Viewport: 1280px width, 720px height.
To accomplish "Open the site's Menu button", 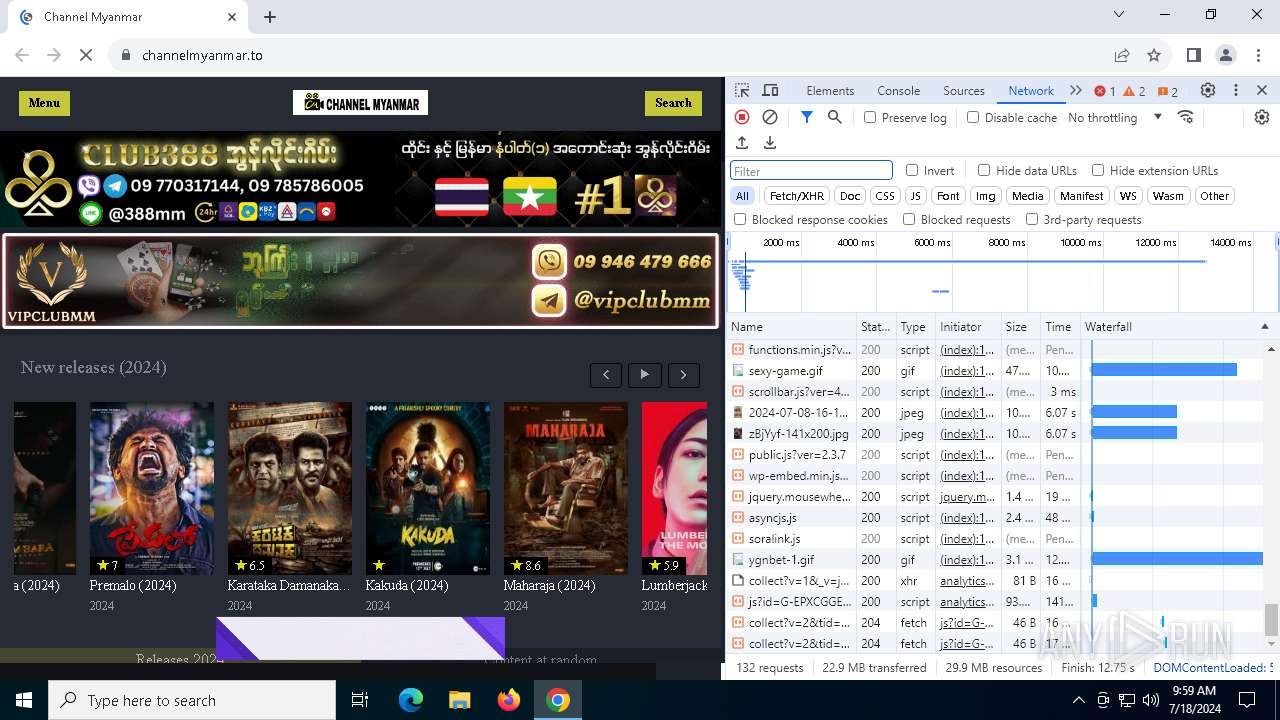I will click(44, 103).
